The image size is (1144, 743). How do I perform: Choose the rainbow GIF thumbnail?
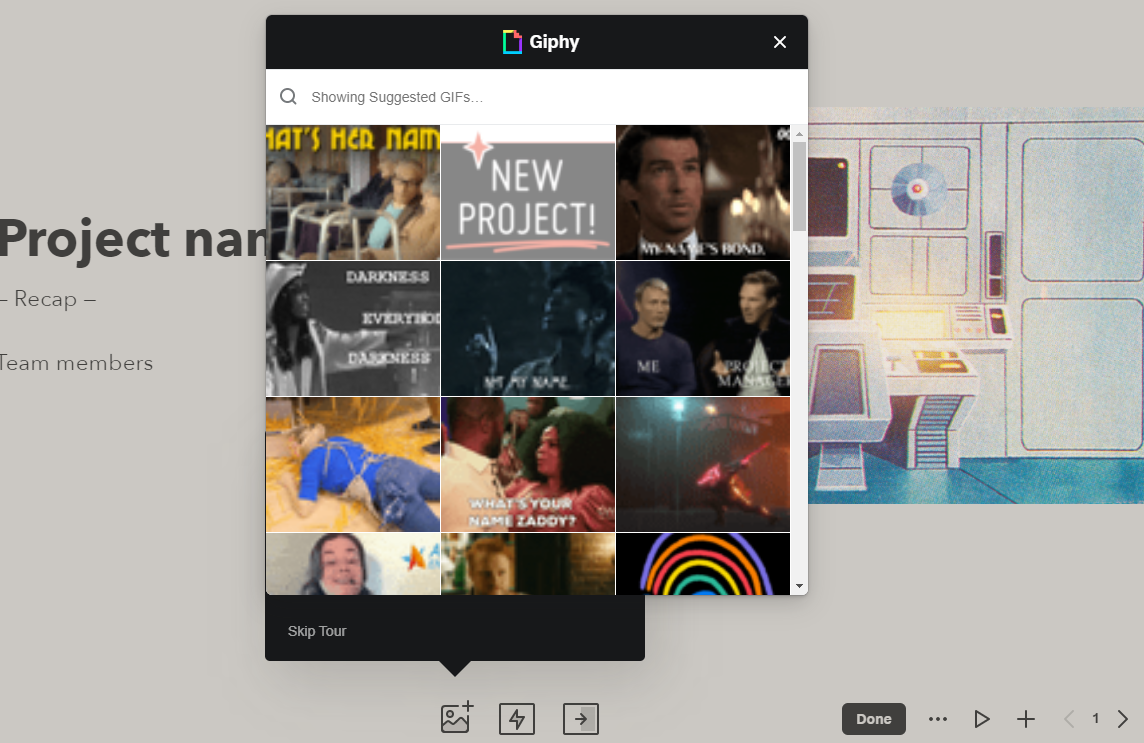(703, 563)
